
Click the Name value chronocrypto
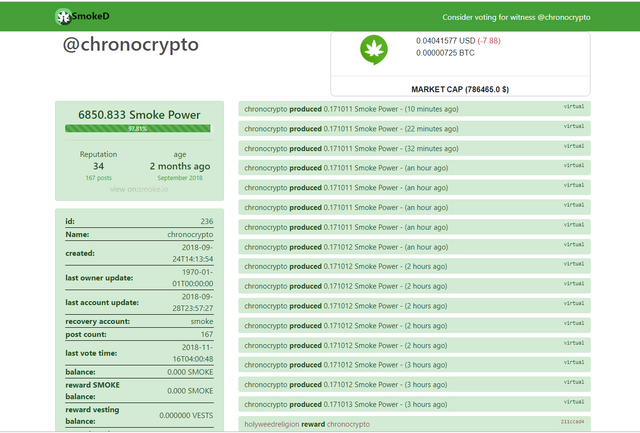coord(190,234)
